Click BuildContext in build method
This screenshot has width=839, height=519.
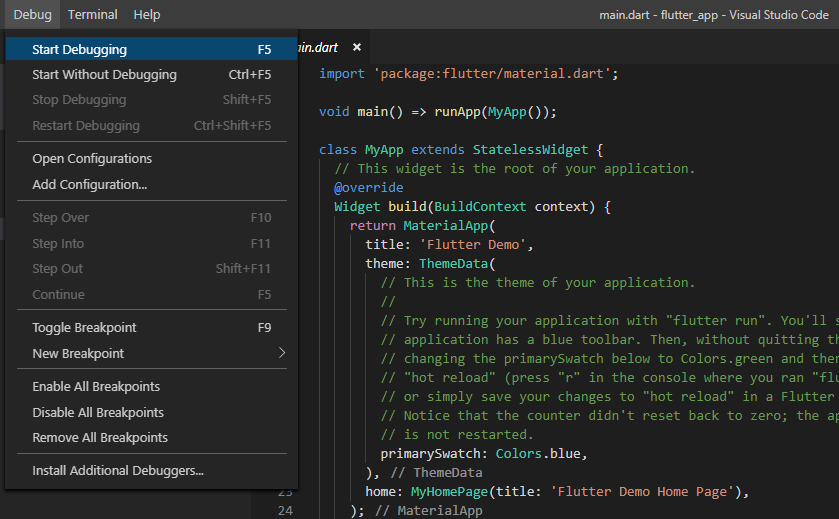(x=480, y=207)
